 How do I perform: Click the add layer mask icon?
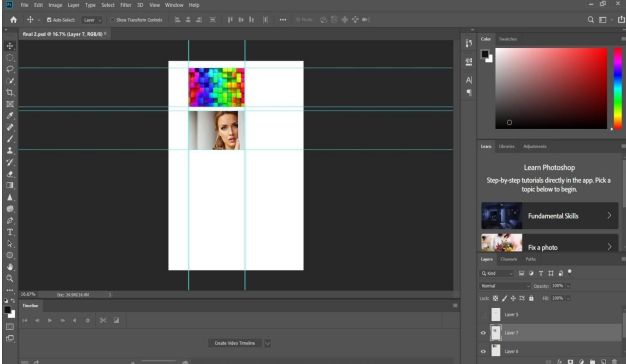[x=571, y=362]
